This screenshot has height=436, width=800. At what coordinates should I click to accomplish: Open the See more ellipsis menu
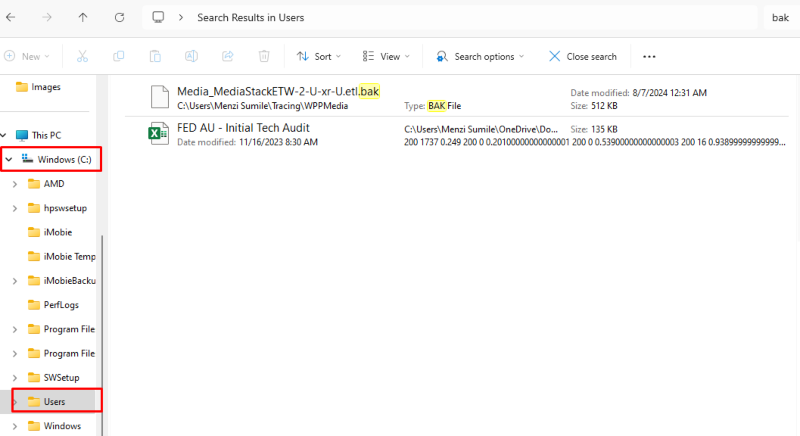pos(649,57)
